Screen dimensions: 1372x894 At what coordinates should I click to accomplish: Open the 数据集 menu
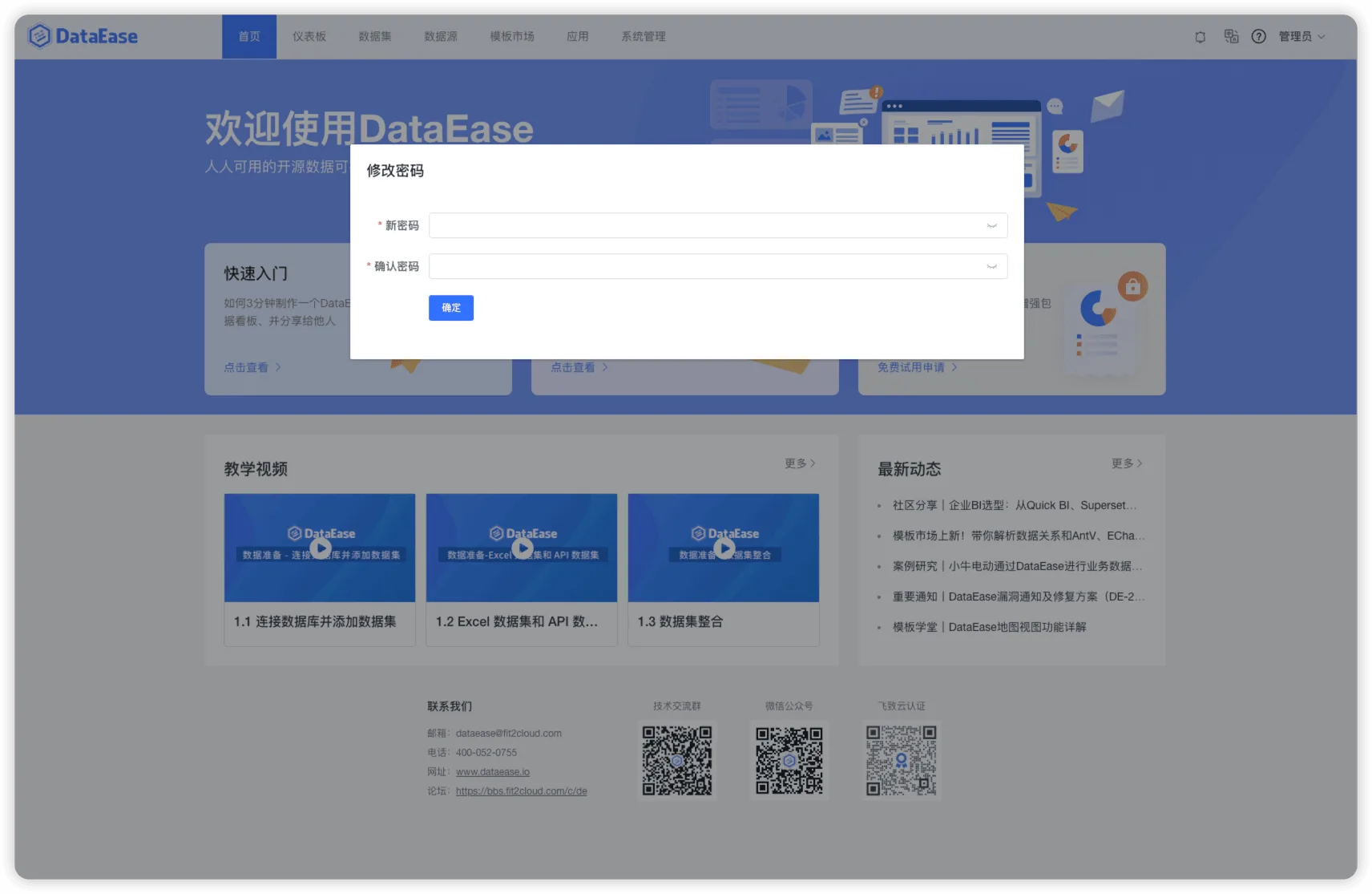pyautogui.click(x=375, y=36)
